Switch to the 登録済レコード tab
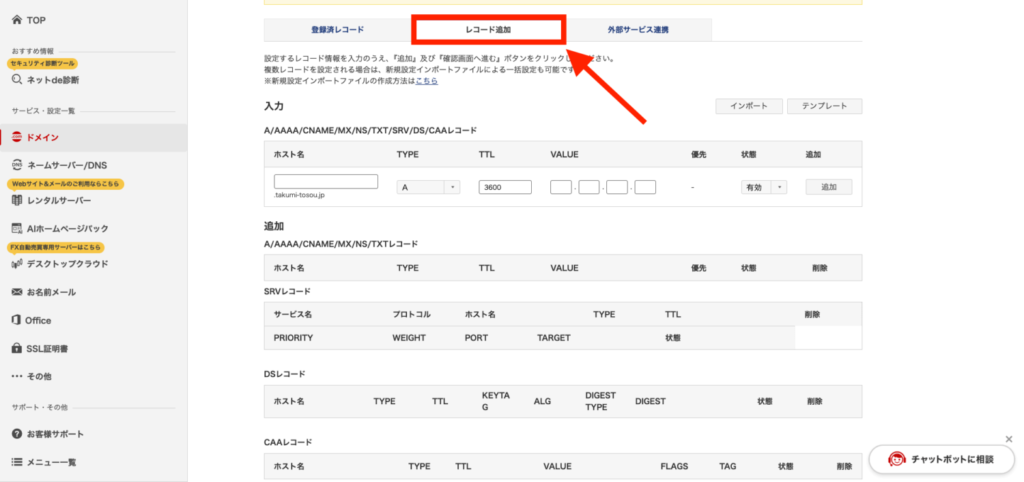Viewport: 1024px width, 482px height. coord(338,30)
